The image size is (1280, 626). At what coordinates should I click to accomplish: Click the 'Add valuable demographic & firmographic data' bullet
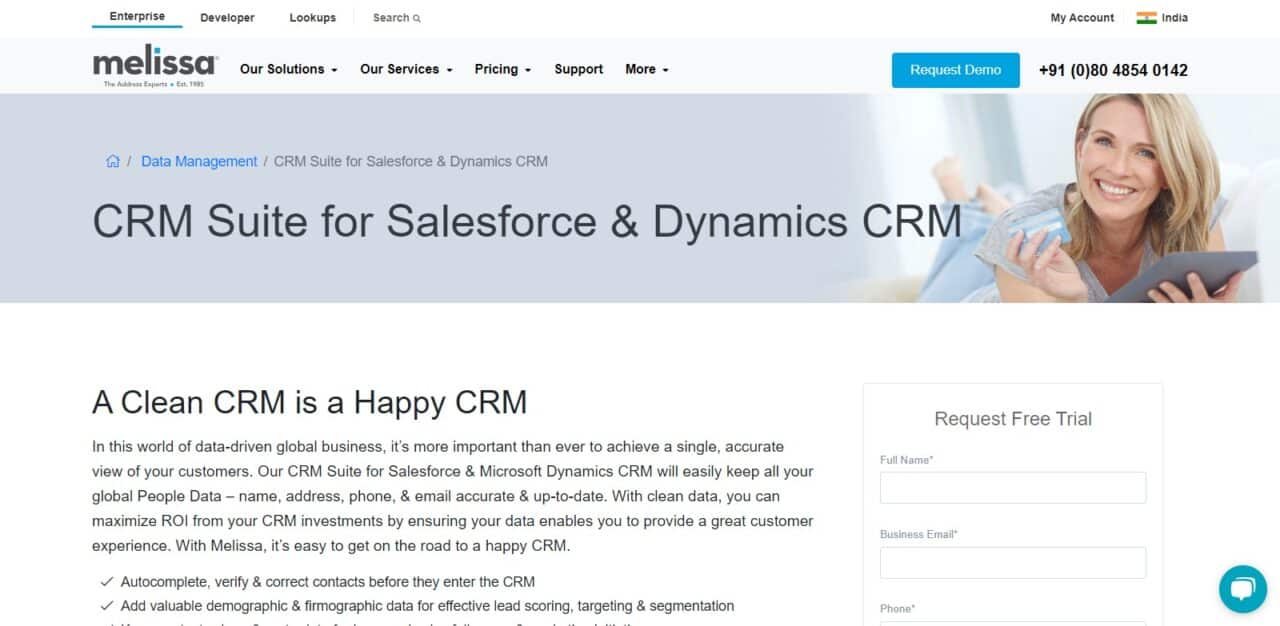(x=427, y=606)
